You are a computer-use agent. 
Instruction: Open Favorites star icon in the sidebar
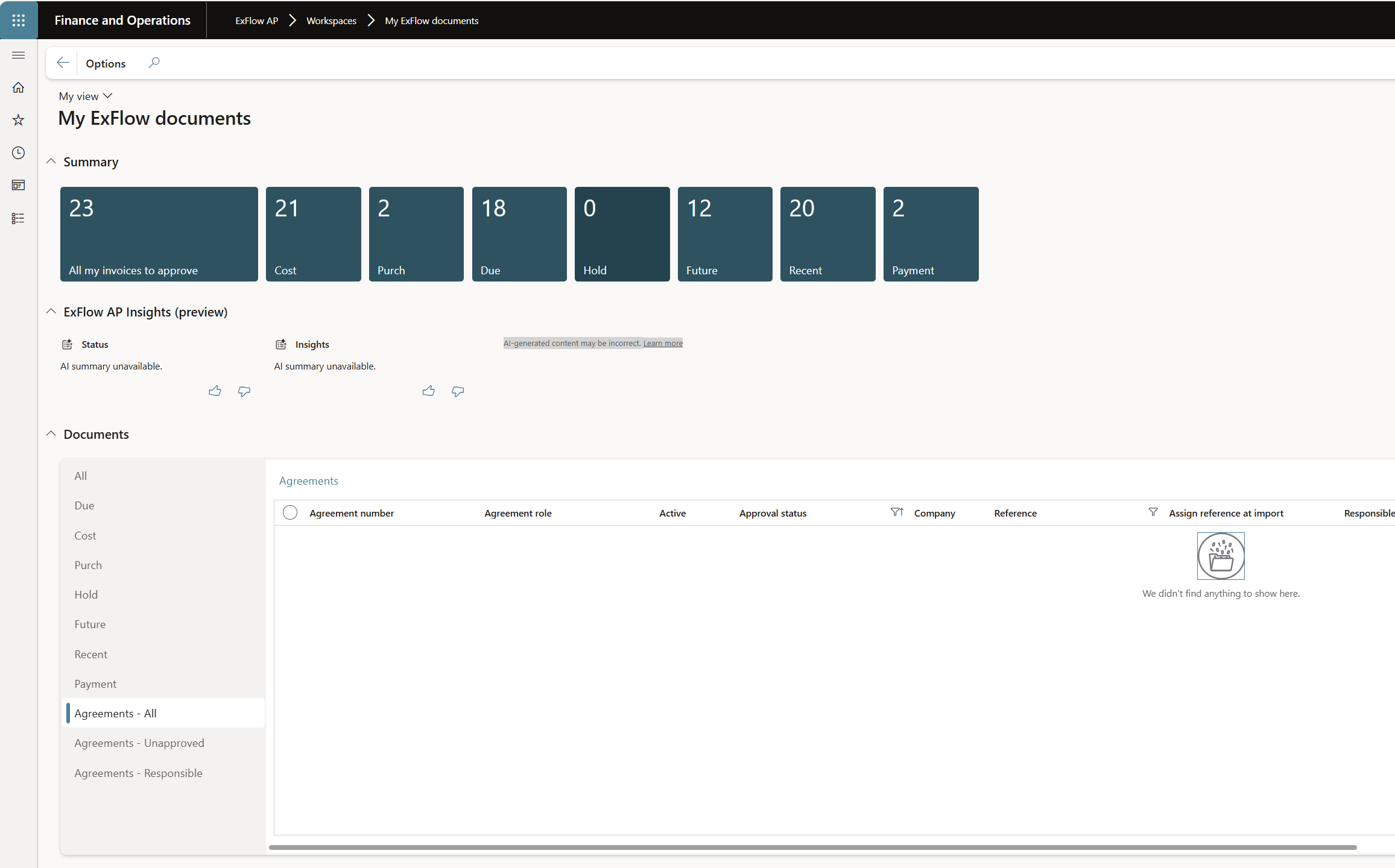(19, 120)
